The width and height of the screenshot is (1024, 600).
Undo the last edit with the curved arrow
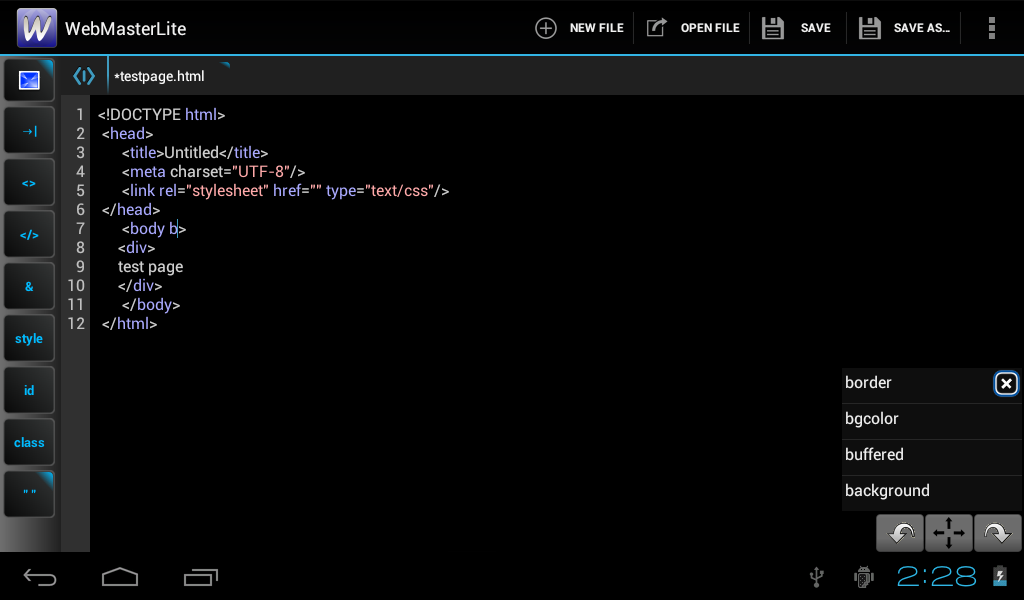tap(900, 533)
